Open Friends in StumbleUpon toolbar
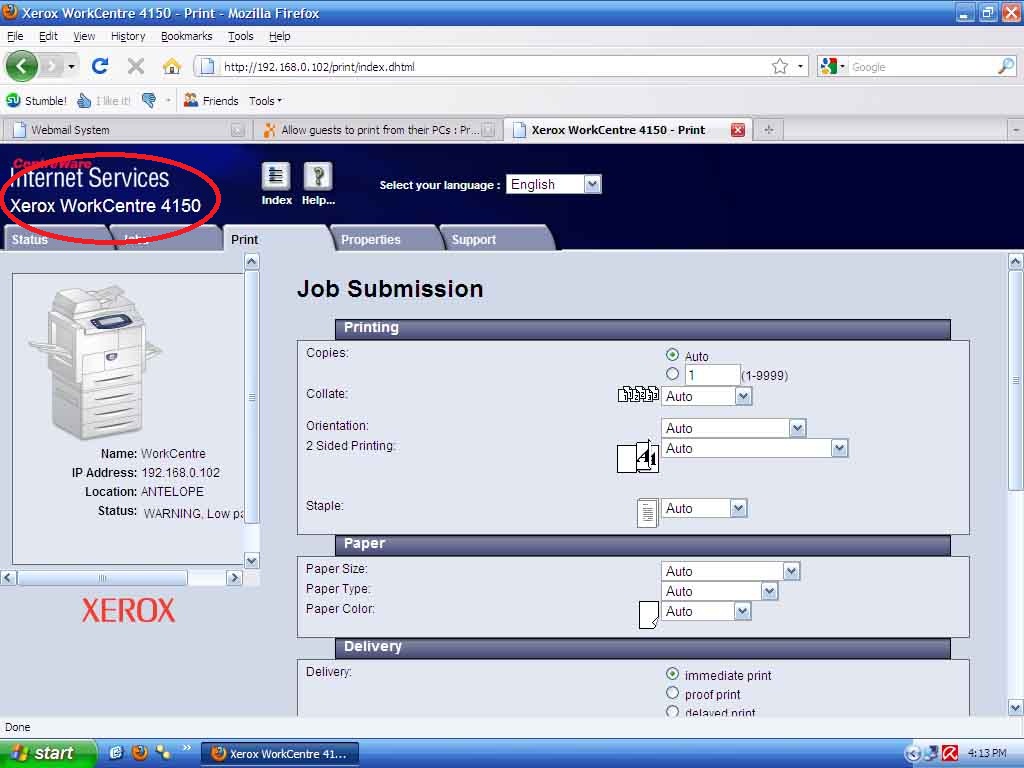The width and height of the screenshot is (1024, 768). (x=211, y=101)
